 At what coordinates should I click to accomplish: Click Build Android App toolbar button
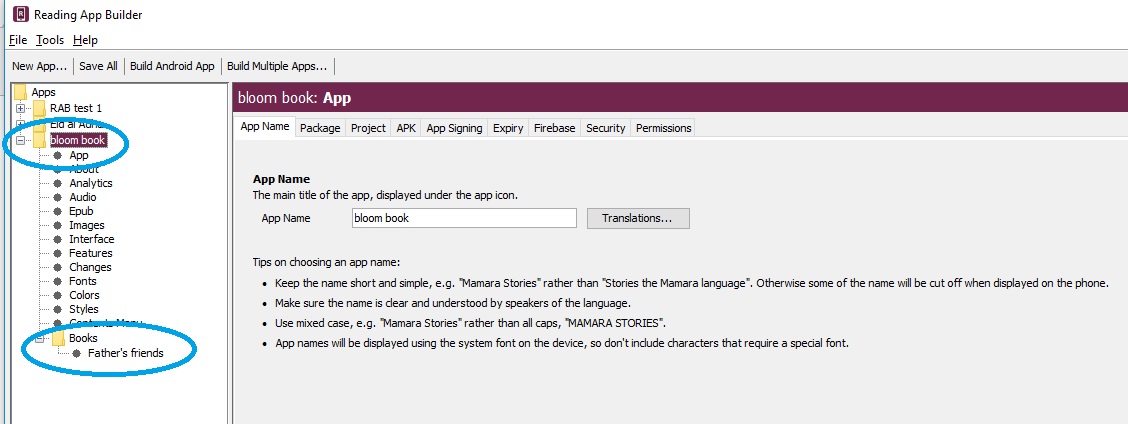pyautogui.click(x=172, y=66)
